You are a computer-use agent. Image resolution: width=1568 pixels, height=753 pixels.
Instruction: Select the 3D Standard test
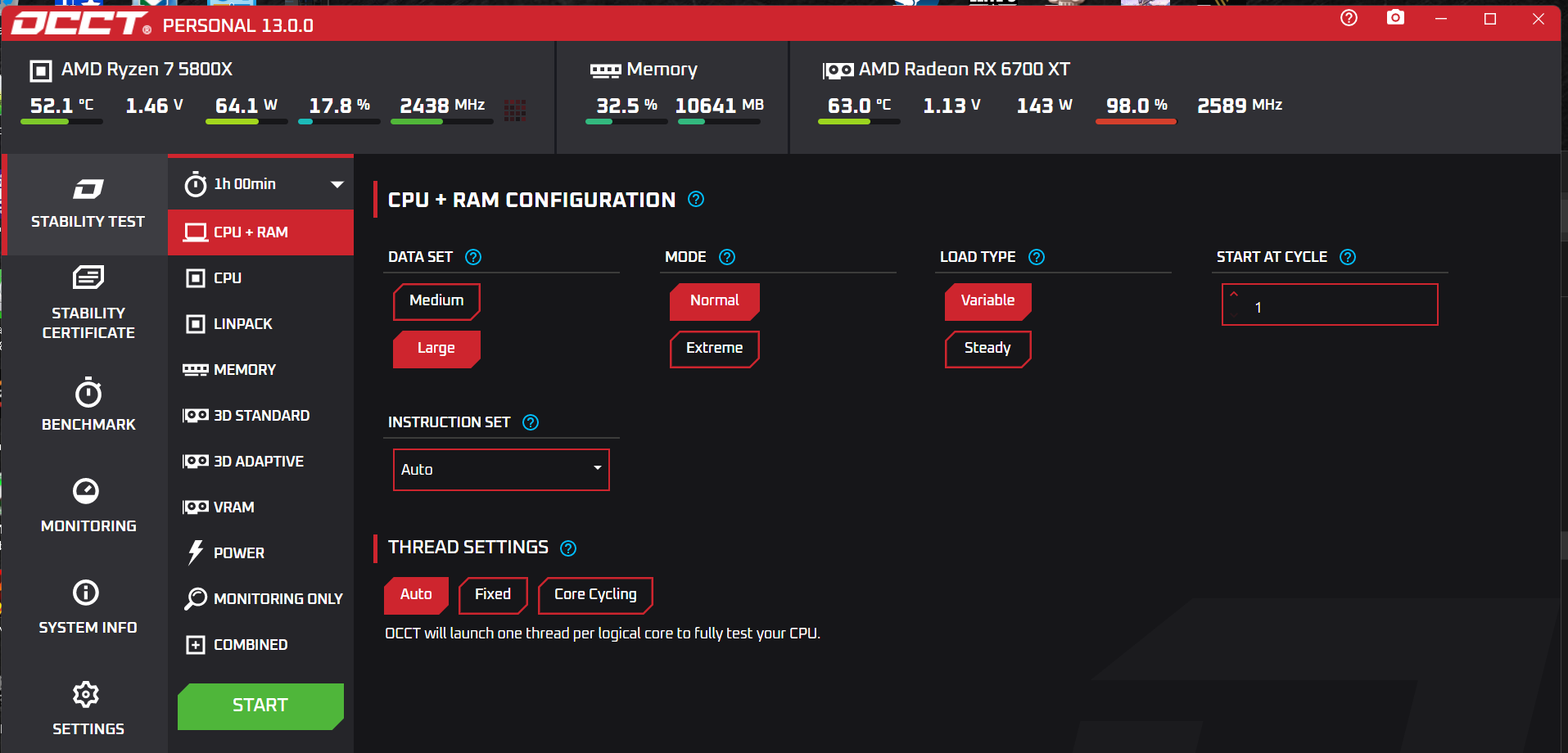(260, 416)
